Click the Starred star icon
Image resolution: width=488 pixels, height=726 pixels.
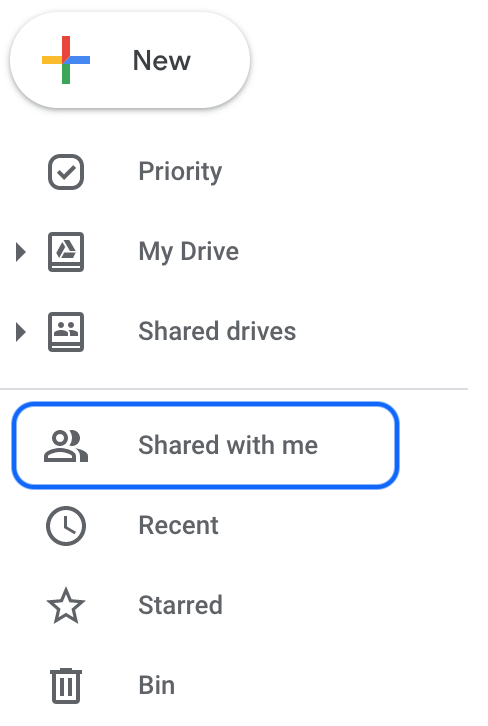coord(66,606)
